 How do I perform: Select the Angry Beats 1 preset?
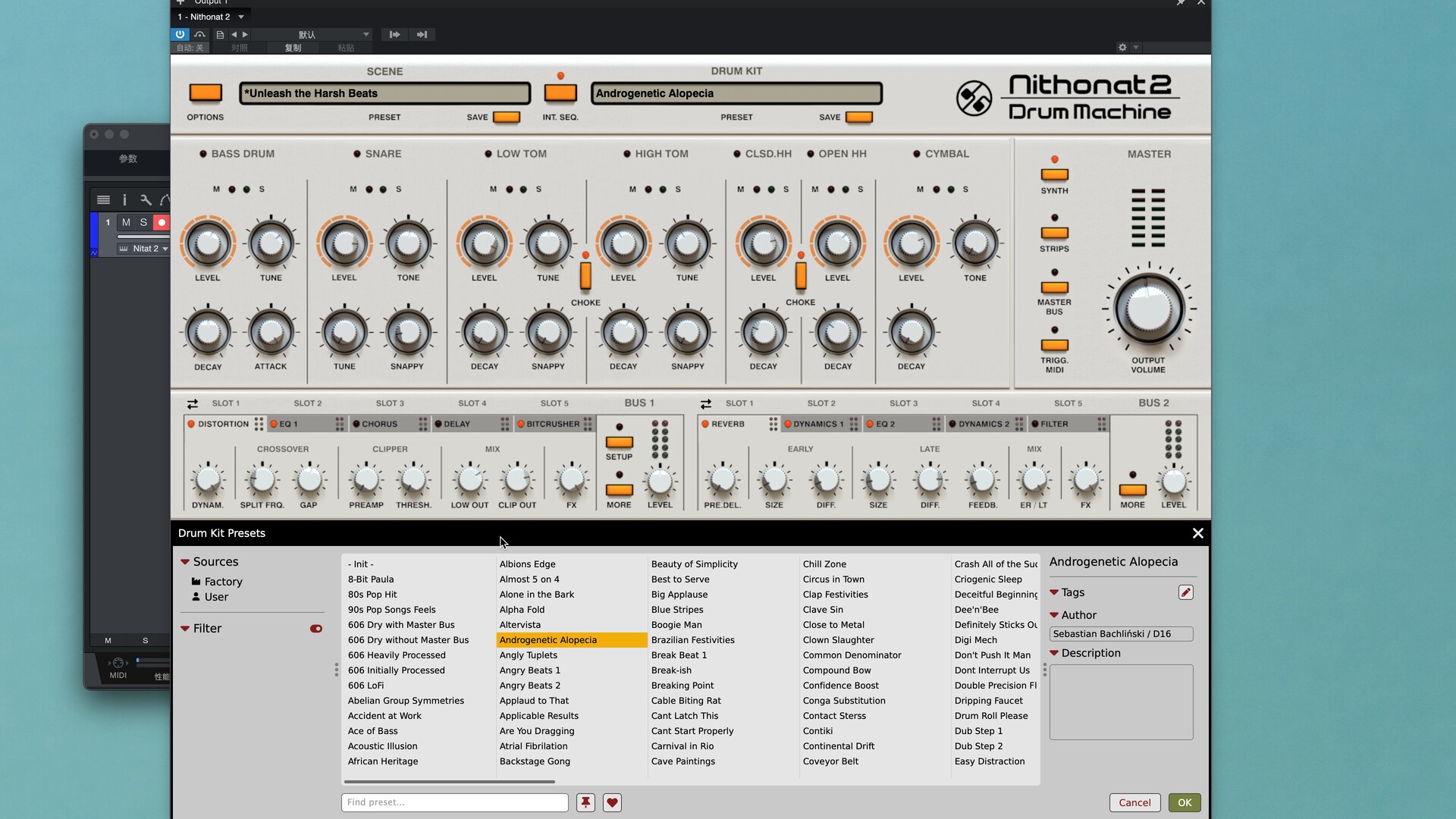click(530, 670)
